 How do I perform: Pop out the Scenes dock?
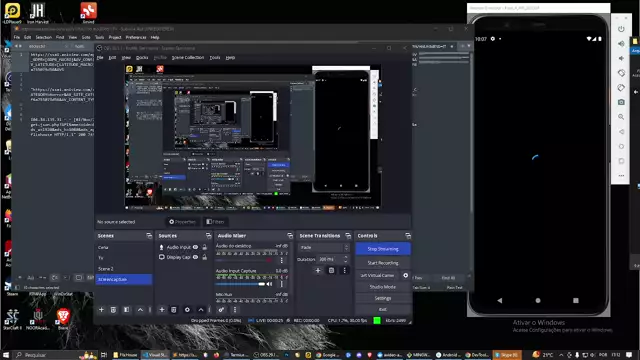click(149, 236)
